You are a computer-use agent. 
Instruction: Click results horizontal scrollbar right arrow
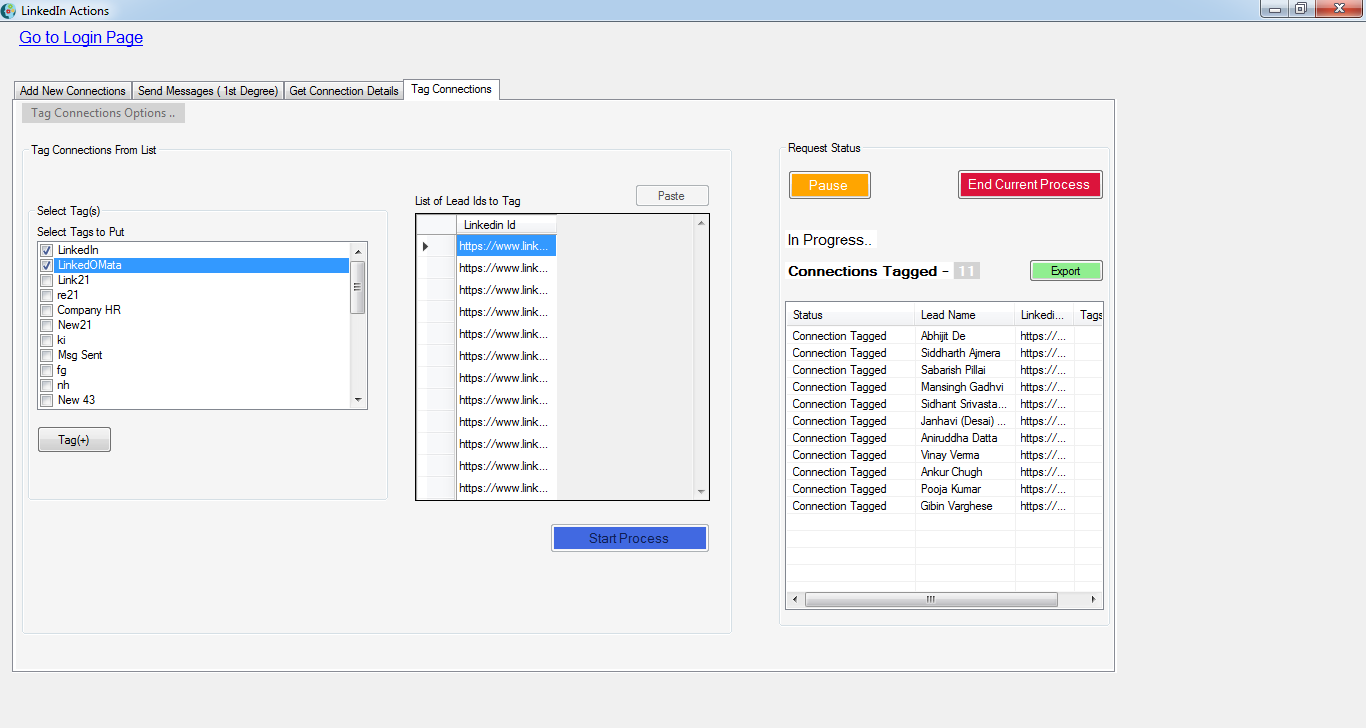click(1094, 600)
